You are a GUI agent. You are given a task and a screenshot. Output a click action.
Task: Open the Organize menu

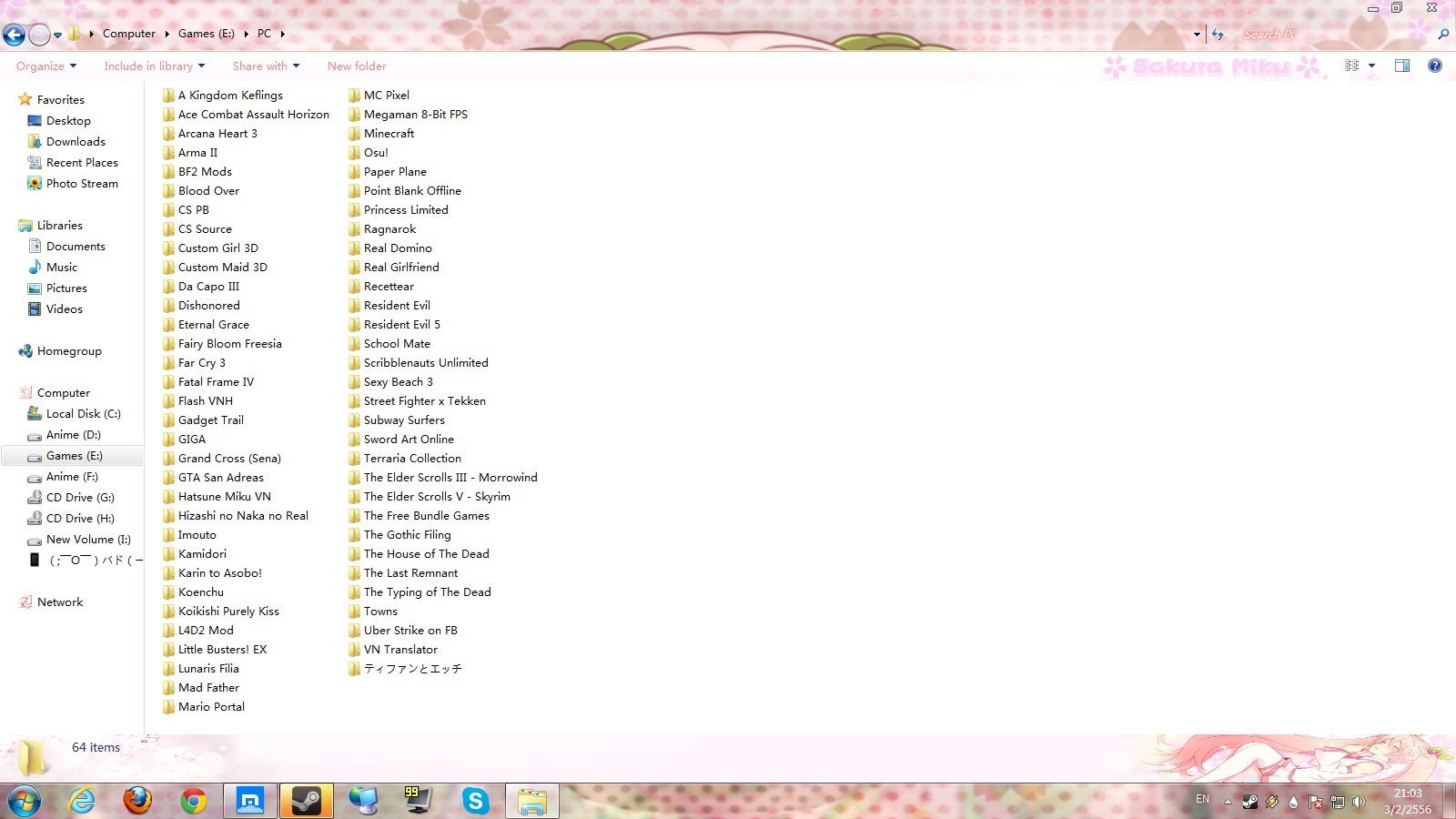pos(46,66)
